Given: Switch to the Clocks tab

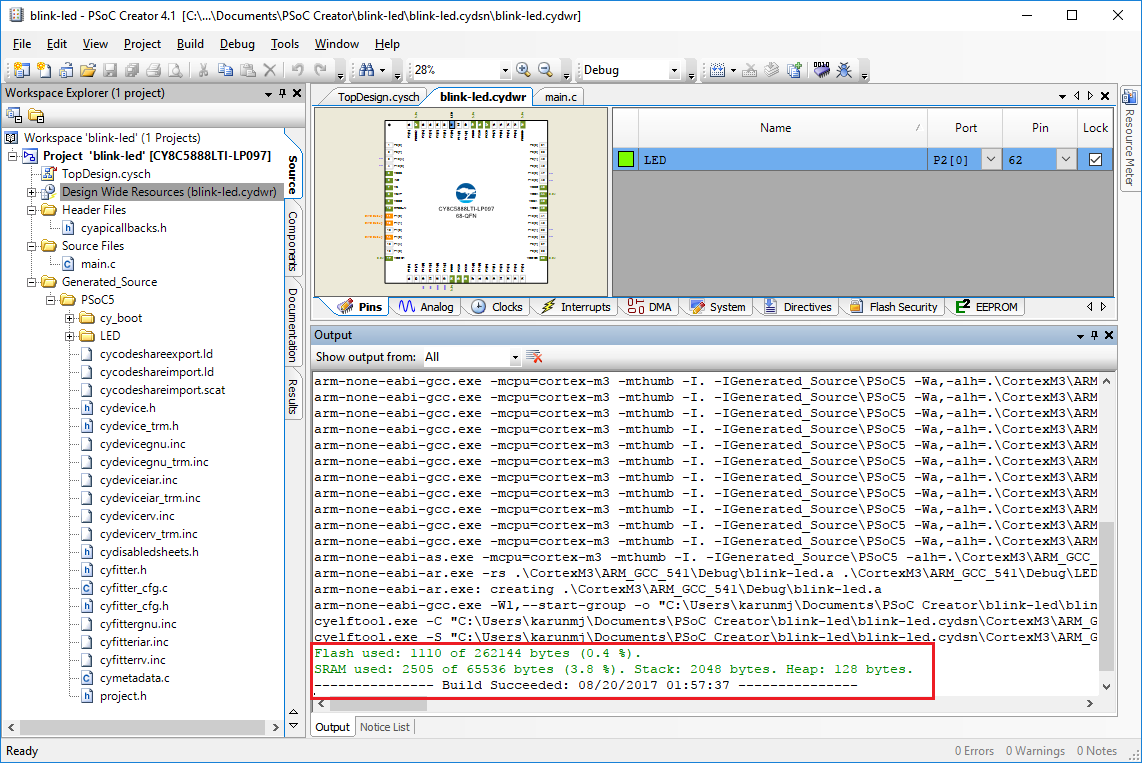Looking at the screenshot, I should 496,307.
